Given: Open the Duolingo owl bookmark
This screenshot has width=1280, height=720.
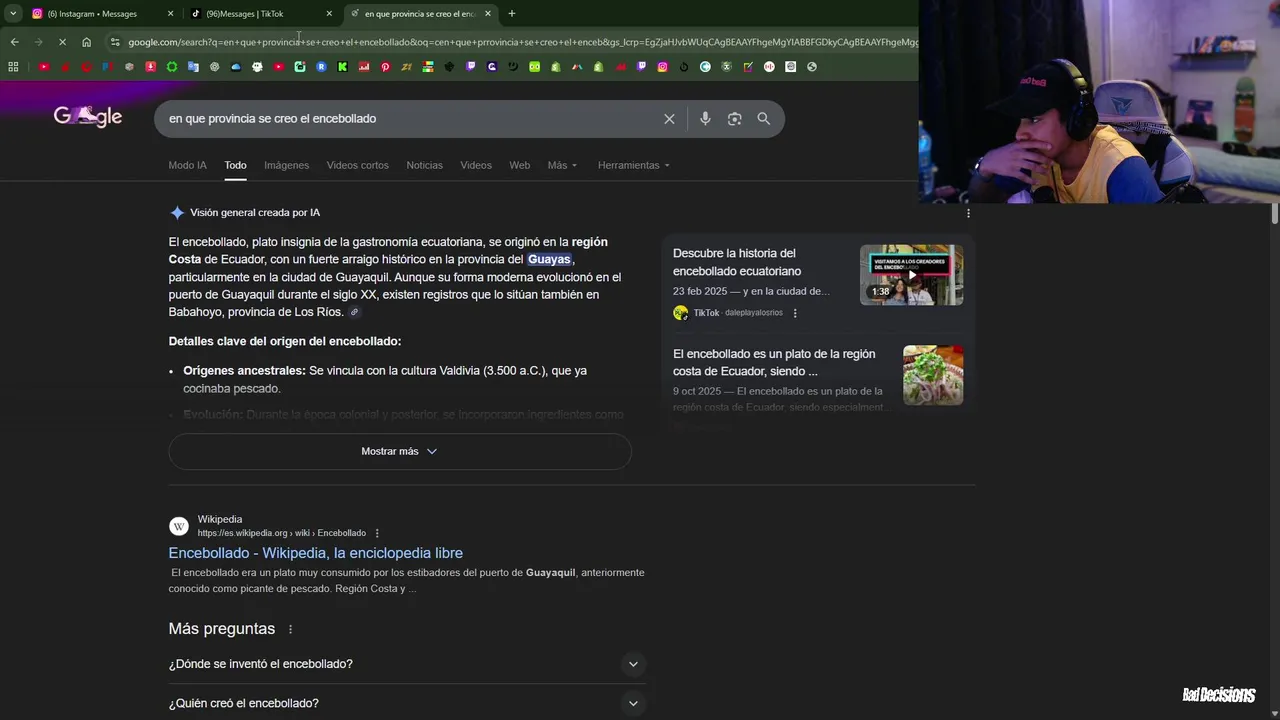Looking at the screenshot, I should 534,67.
